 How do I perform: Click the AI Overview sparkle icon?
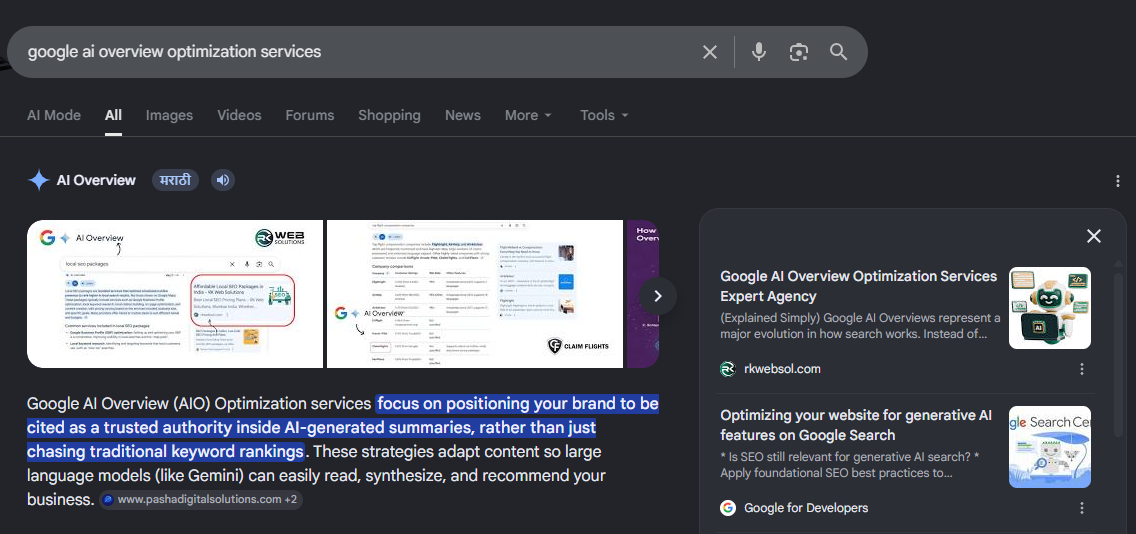pos(38,180)
